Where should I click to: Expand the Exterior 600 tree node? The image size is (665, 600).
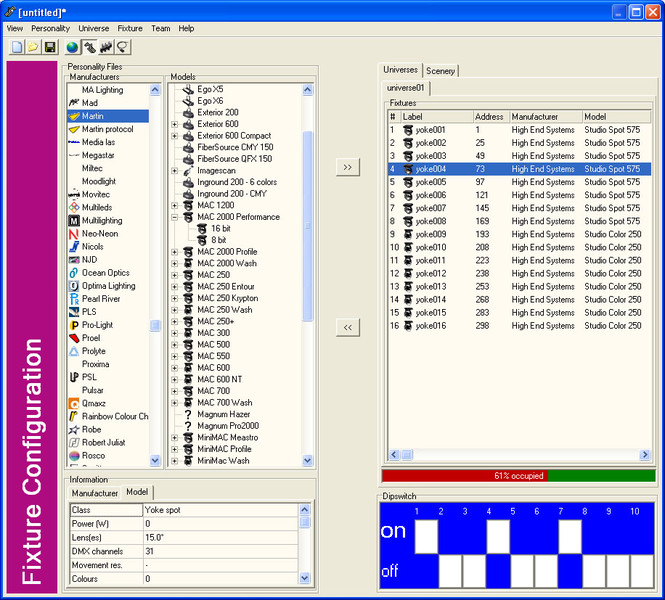(x=174, y=124)
